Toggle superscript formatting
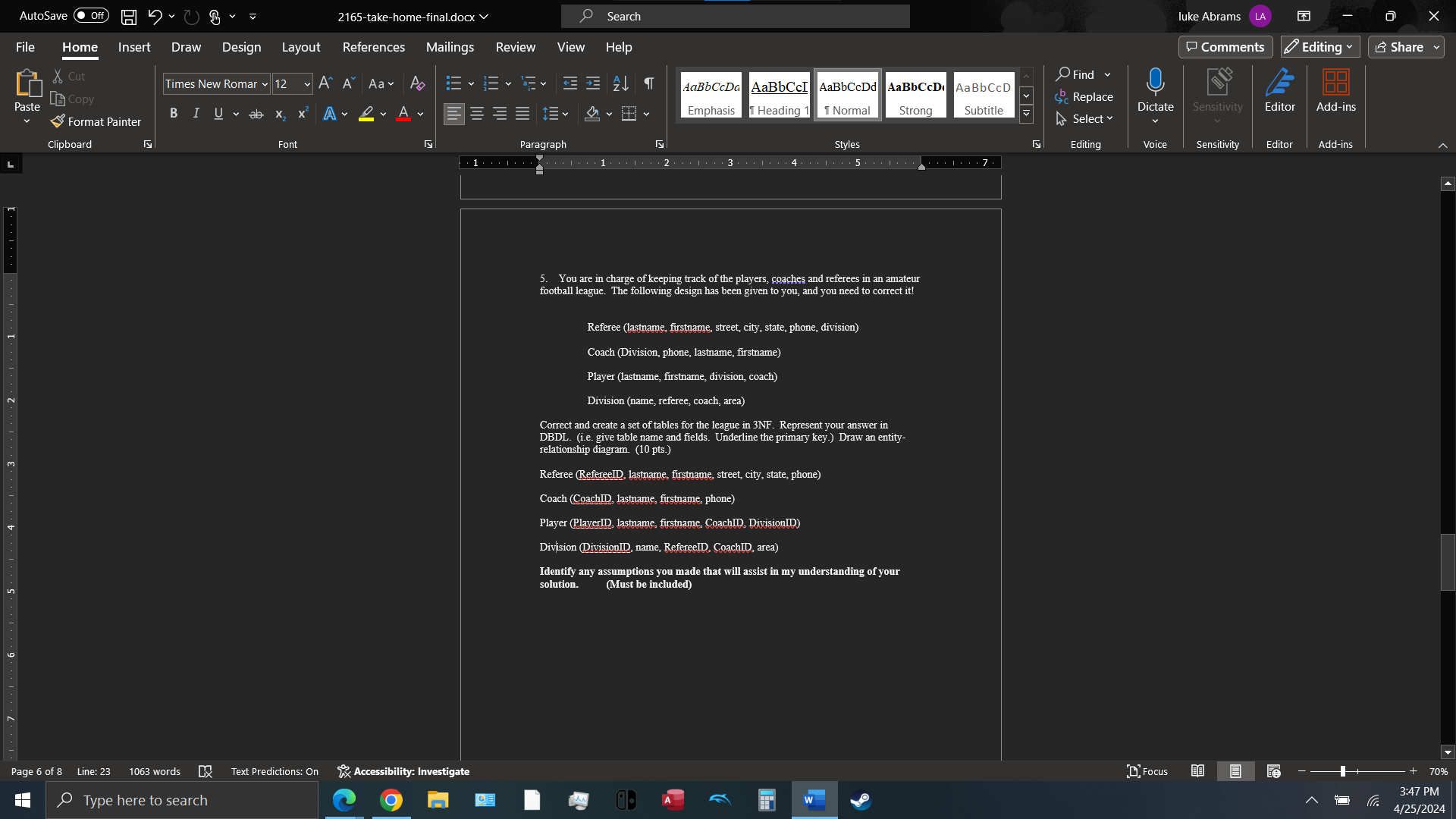1456x819 pixels. point(302,114)
